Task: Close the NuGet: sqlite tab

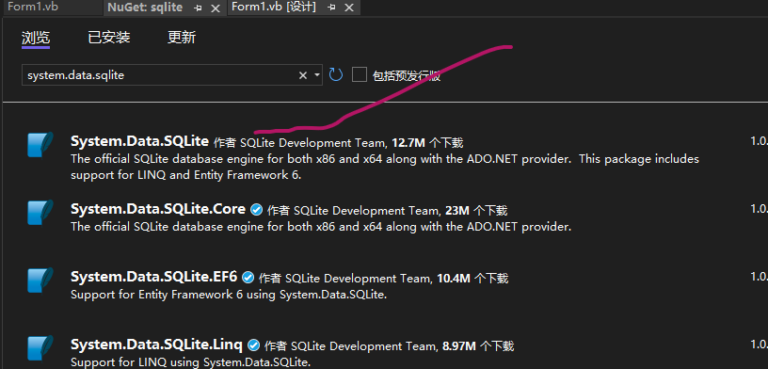Action: coord(215,8)
